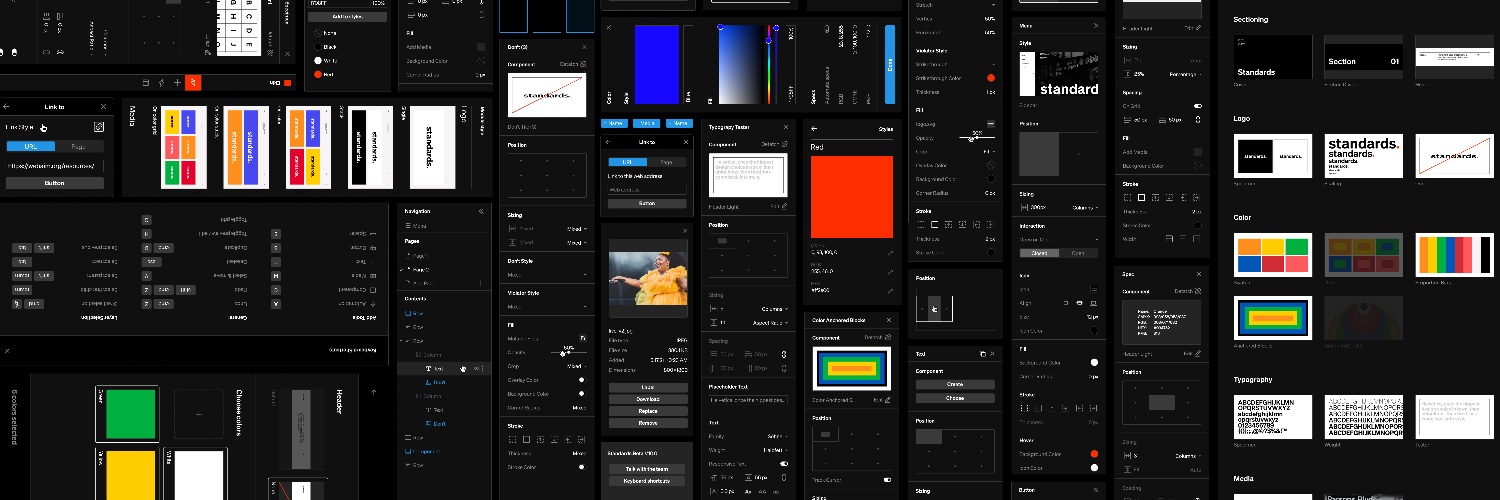Click green swatch in Choose colors panel
This screenshot has width=1500, height=500.
[130, 414]
